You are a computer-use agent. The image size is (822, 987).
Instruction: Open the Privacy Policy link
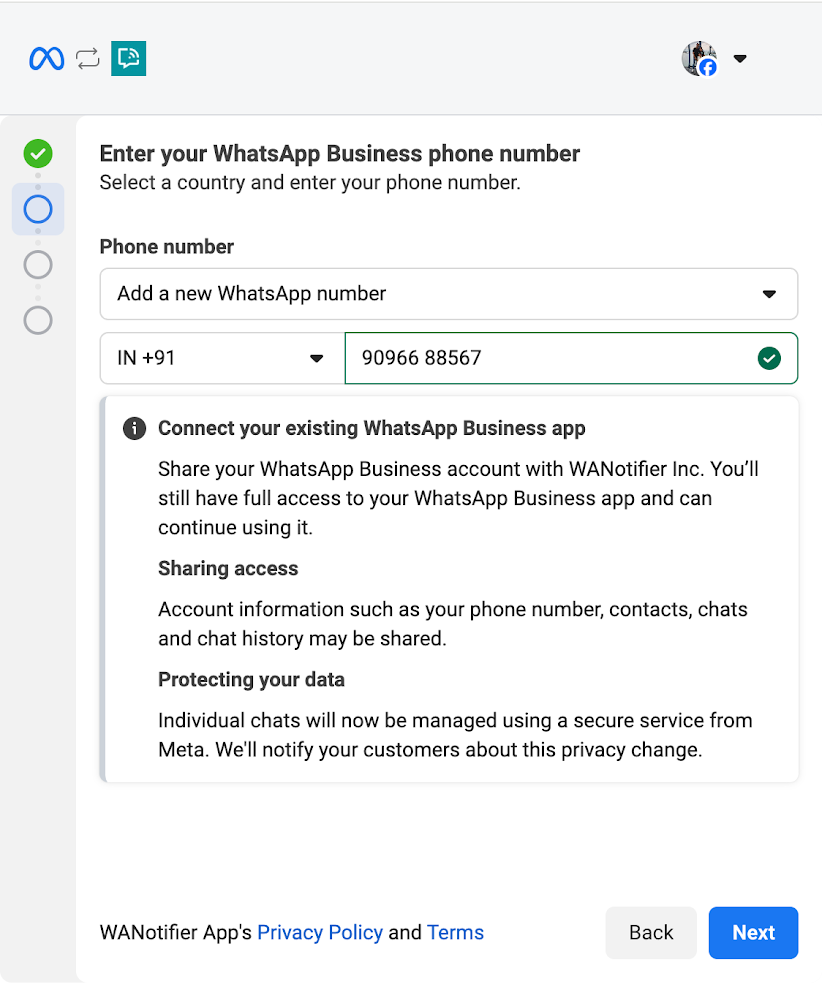(x=320, y=933)
